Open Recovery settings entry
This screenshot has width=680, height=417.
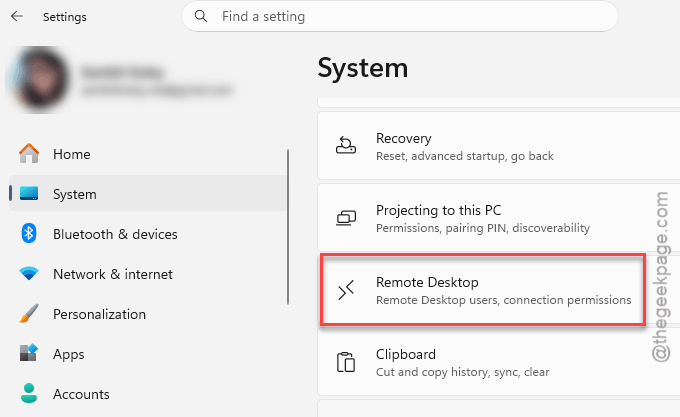499,146
